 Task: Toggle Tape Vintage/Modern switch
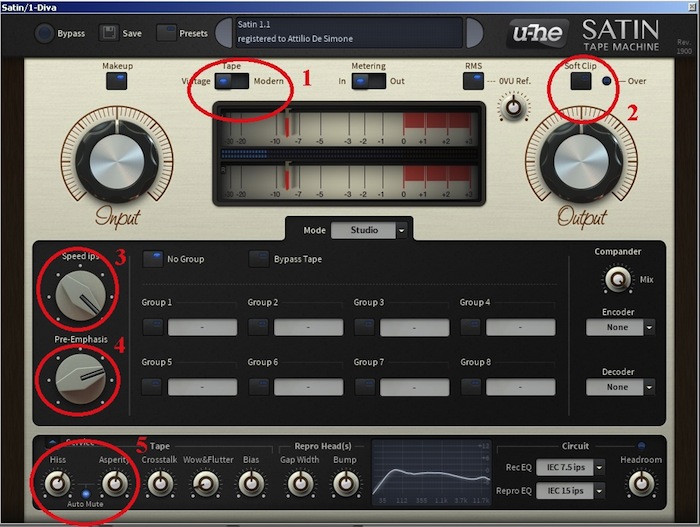point(232,82)
